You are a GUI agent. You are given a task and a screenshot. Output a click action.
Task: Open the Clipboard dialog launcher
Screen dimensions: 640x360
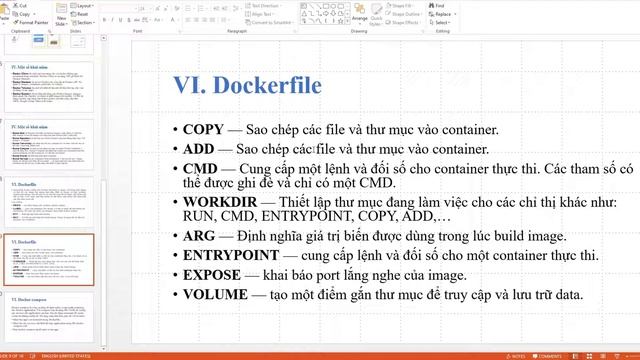pos(50,31)
